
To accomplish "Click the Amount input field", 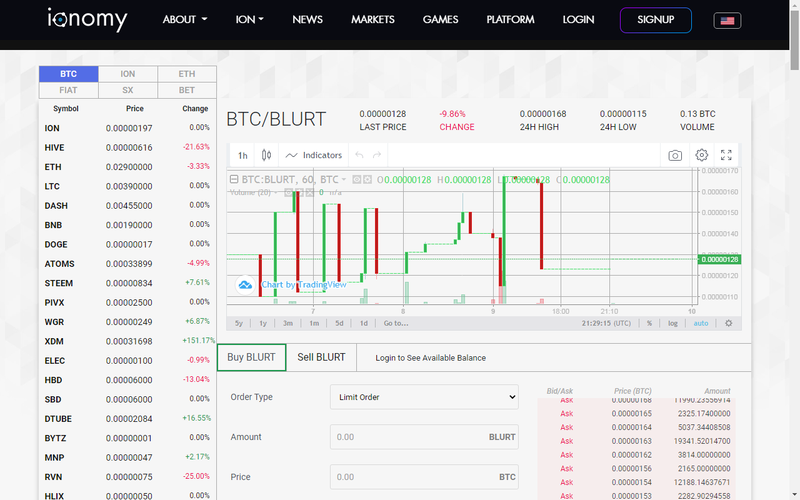I will (424, 437).
